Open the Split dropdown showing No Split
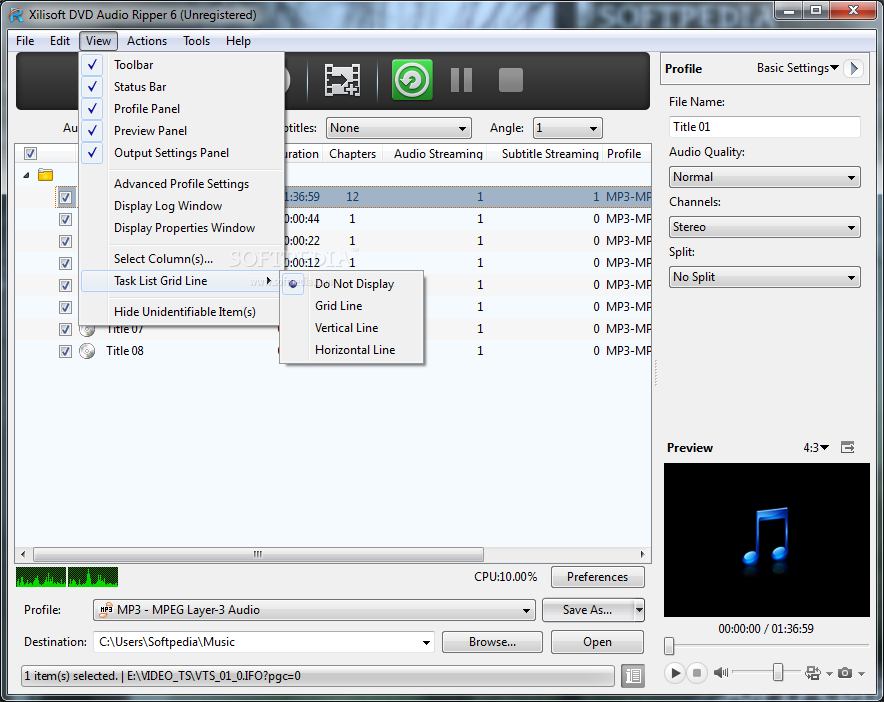This screenshot has width=884, height=702. [764, 277]
